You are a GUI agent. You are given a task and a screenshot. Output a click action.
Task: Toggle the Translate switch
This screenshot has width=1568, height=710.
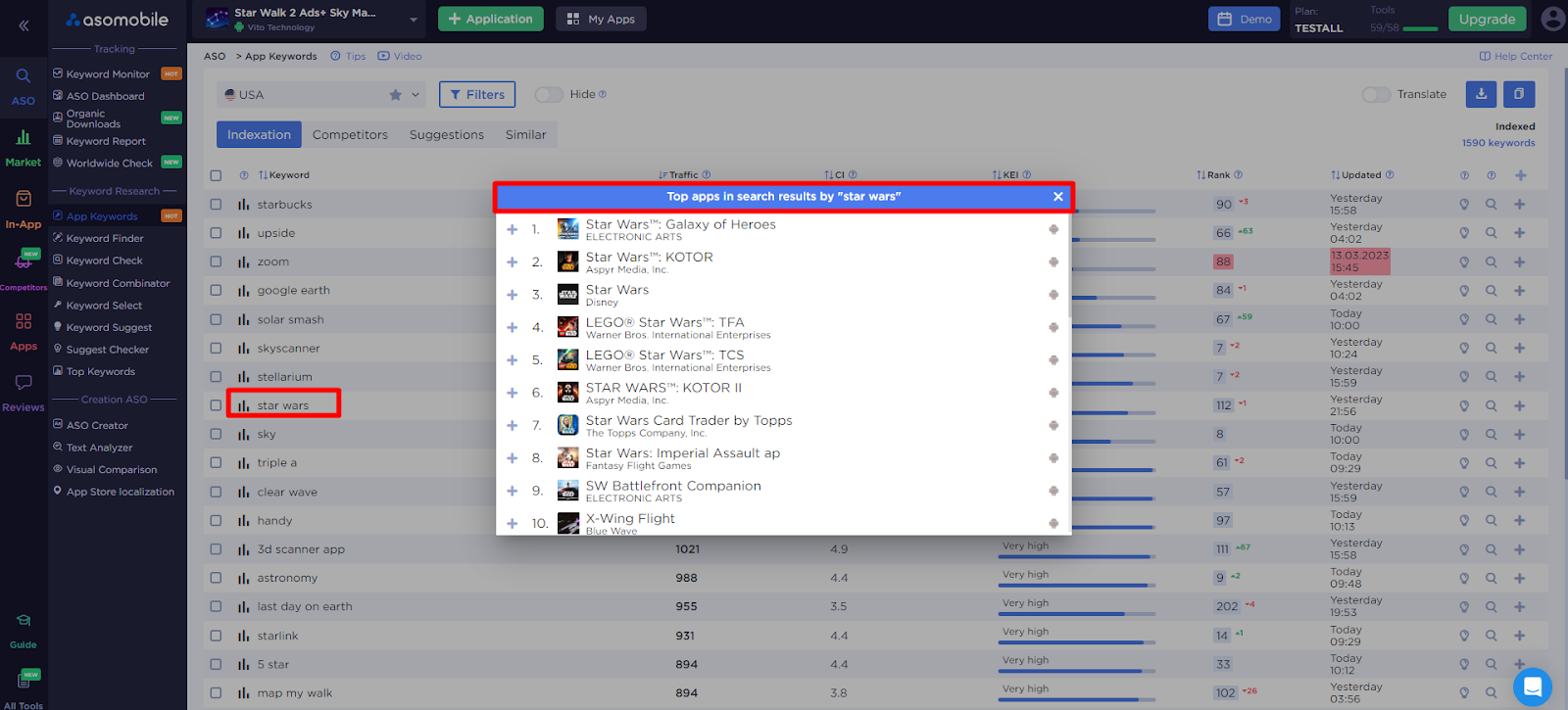tap(1376, 94)
